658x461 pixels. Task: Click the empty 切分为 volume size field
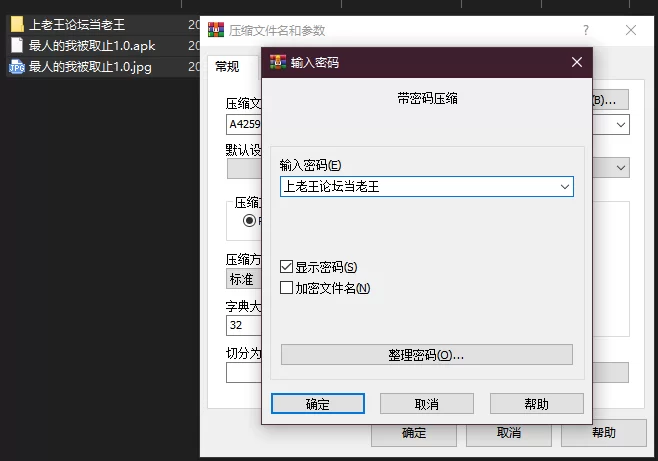tap(244, 372)
